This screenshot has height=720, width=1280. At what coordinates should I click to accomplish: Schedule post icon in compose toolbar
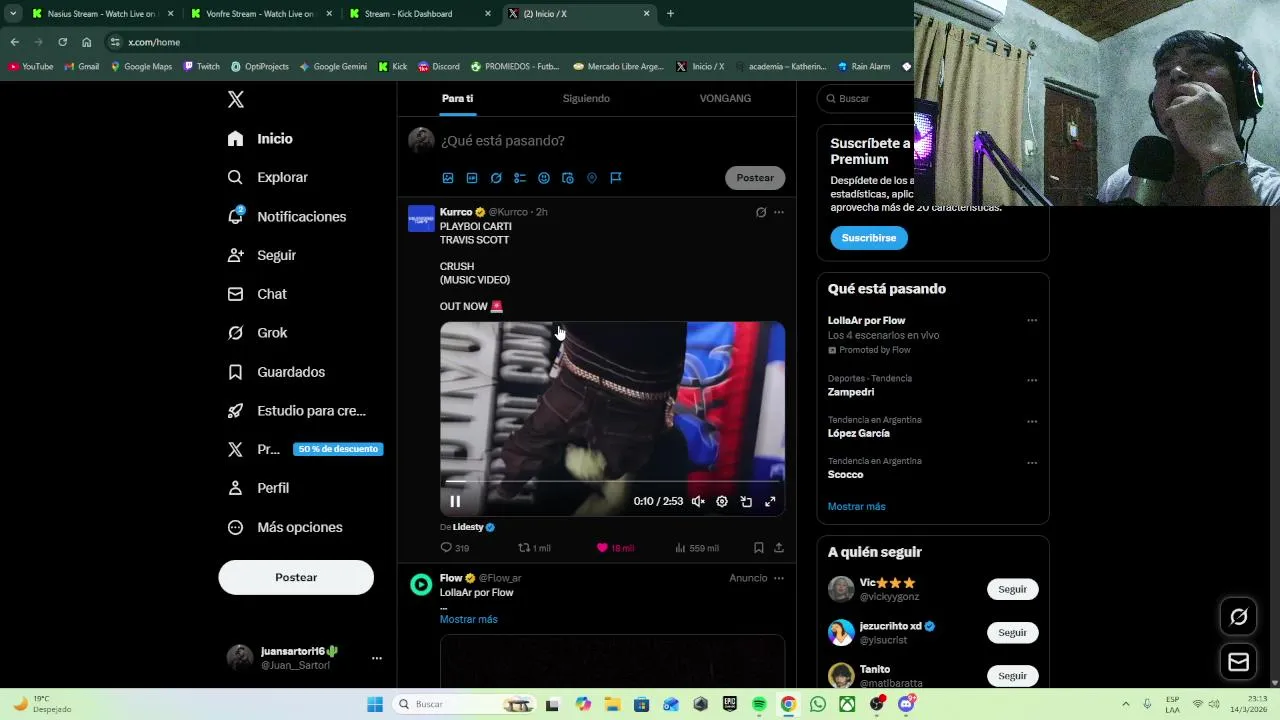point(568,178)
